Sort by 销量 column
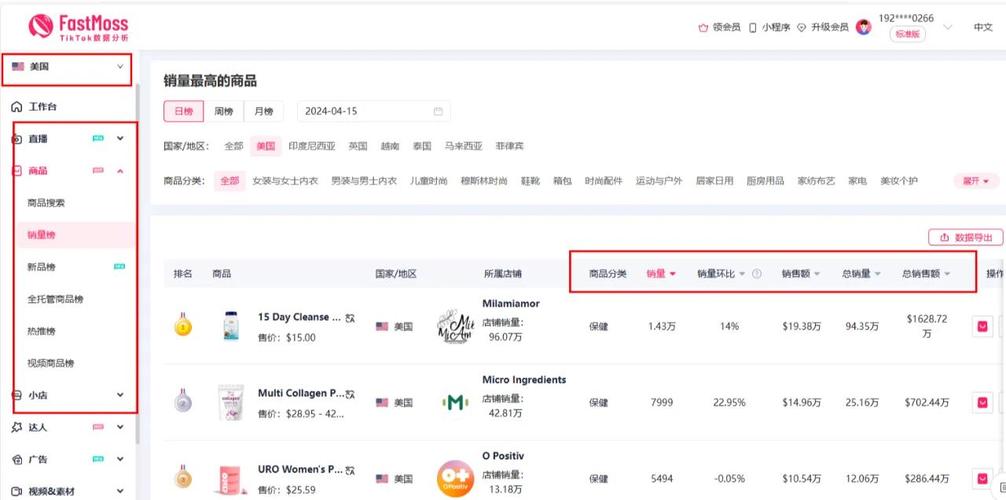This screenshot has width=1006, height=500. point(661,273)
